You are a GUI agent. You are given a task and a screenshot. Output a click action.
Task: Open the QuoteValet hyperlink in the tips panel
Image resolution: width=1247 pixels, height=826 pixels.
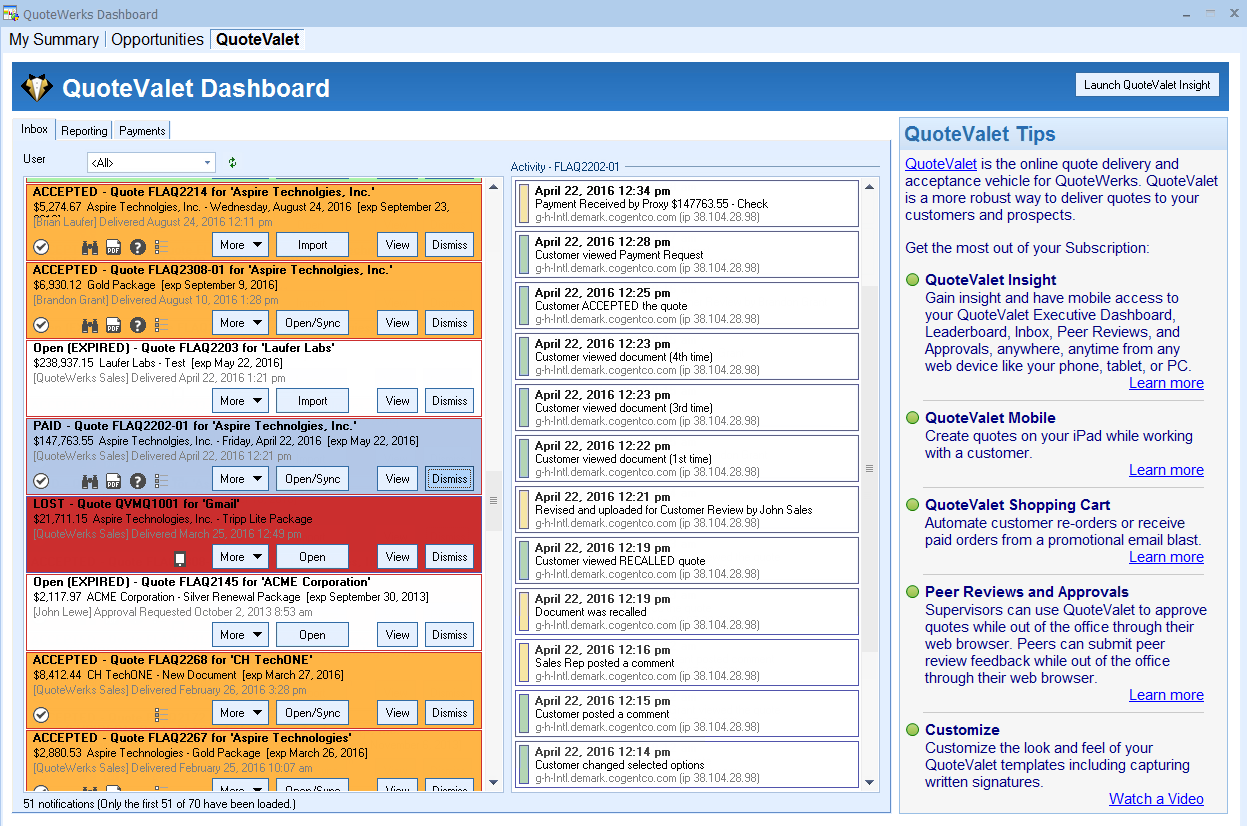pyautogui.click(x=940, y=164)
